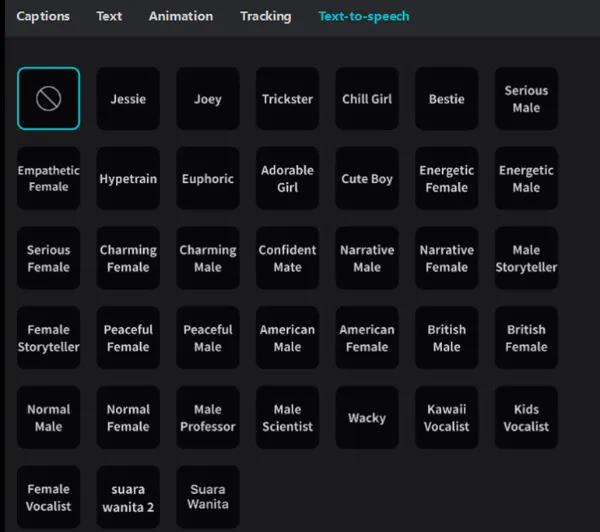This screenshot has height=532, width=600.
Task: Select the no-voice (none) option tile
Action: click(x=49, y=99)
